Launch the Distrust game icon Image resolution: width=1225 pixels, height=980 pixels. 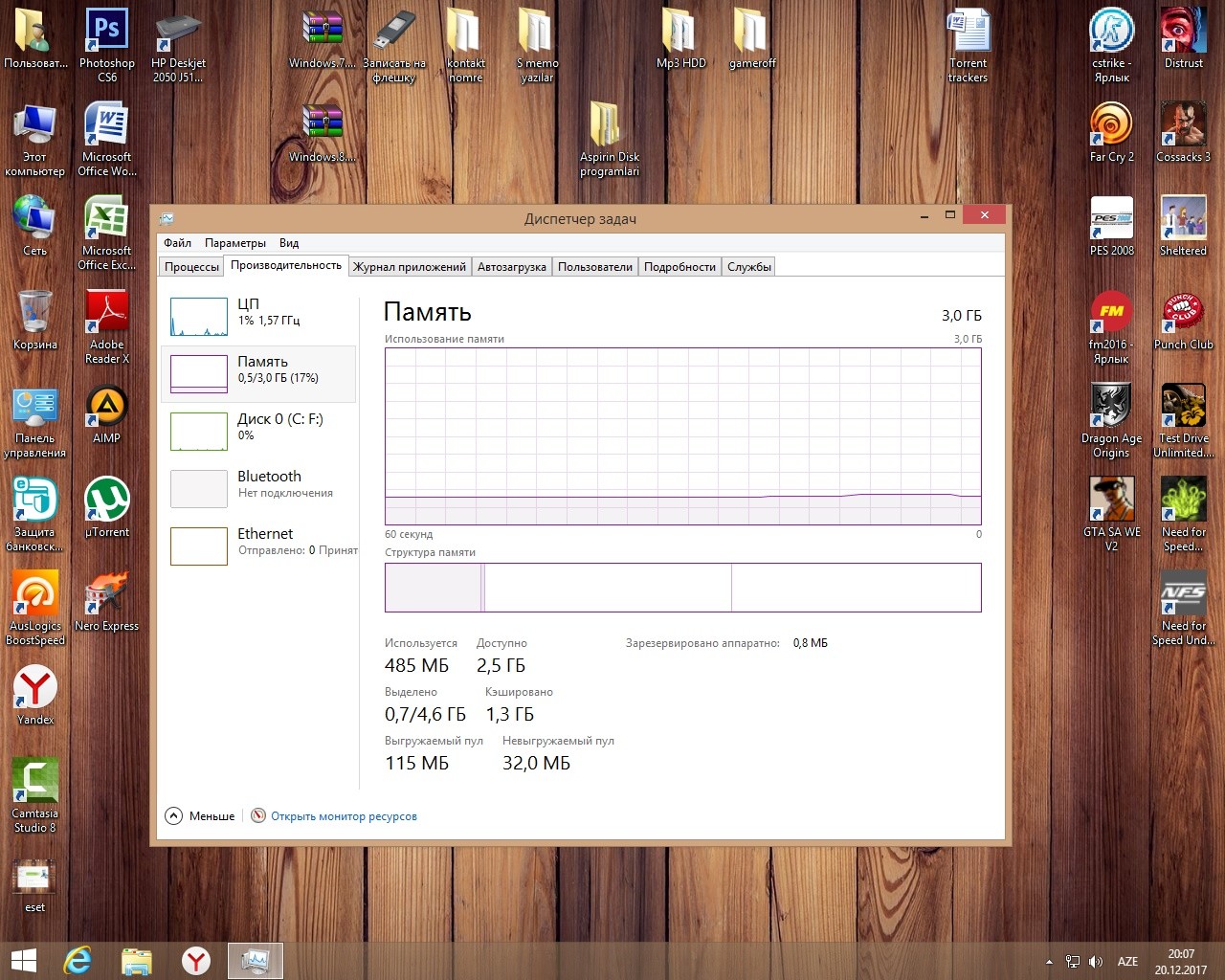[1183, 38]
